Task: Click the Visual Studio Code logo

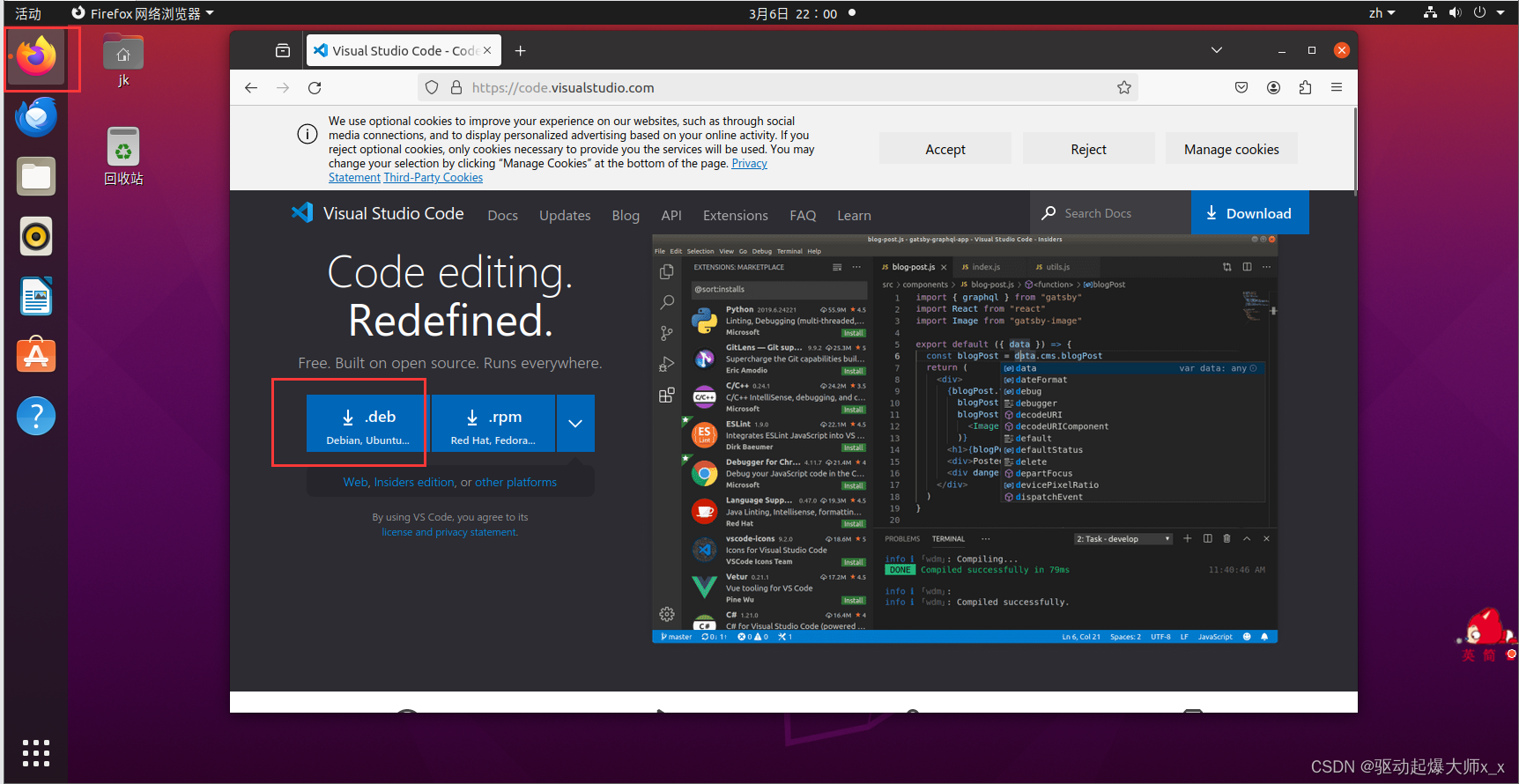Action: click(x=377, y=213)
